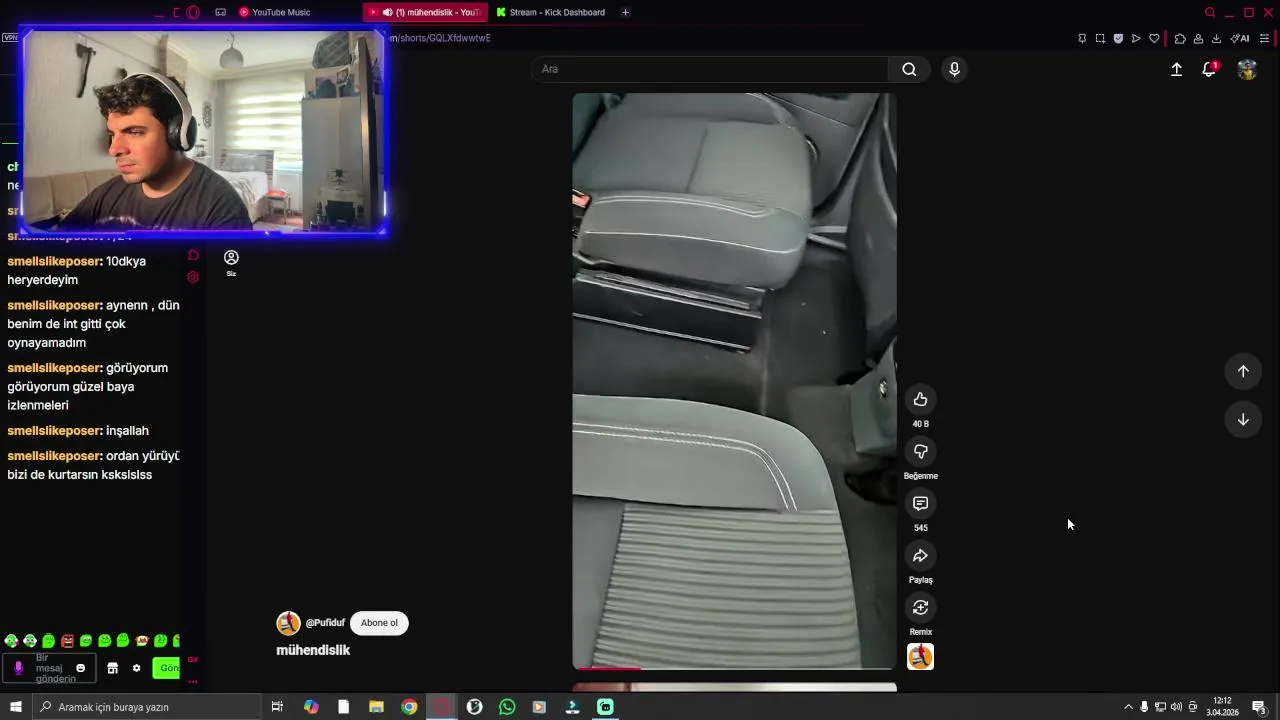Click the browser pin icon
Viewport: 1280px width, 720px height.
(x=1082, y=38)
